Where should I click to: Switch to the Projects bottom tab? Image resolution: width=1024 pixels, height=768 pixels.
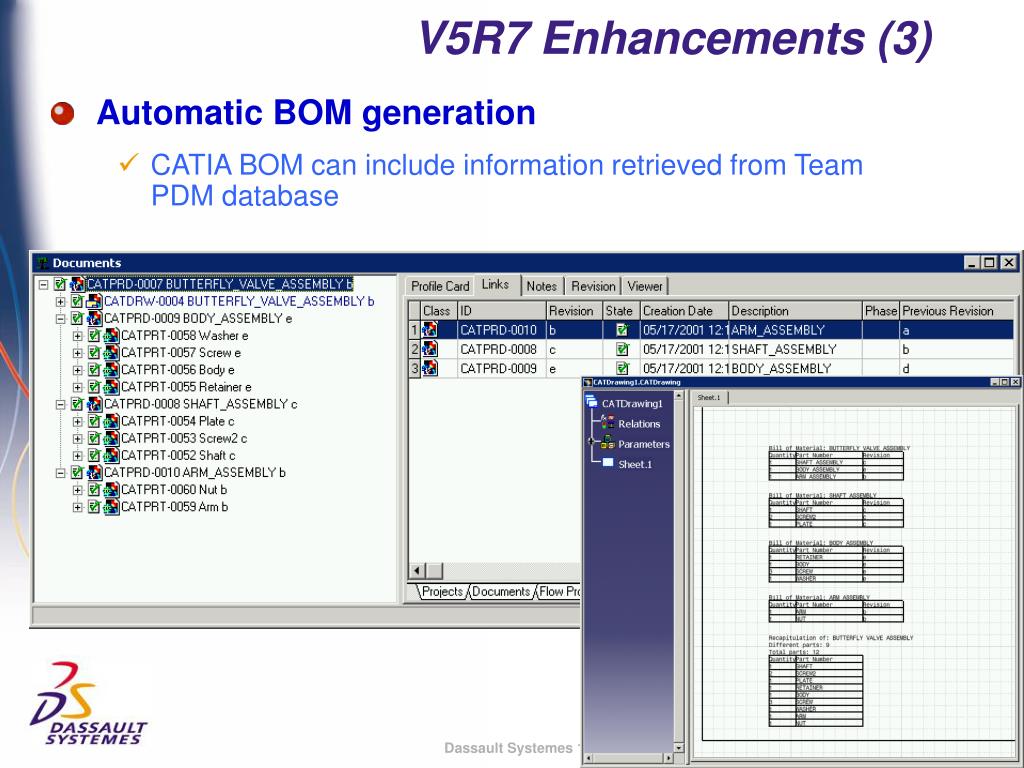tap(442, 592)
